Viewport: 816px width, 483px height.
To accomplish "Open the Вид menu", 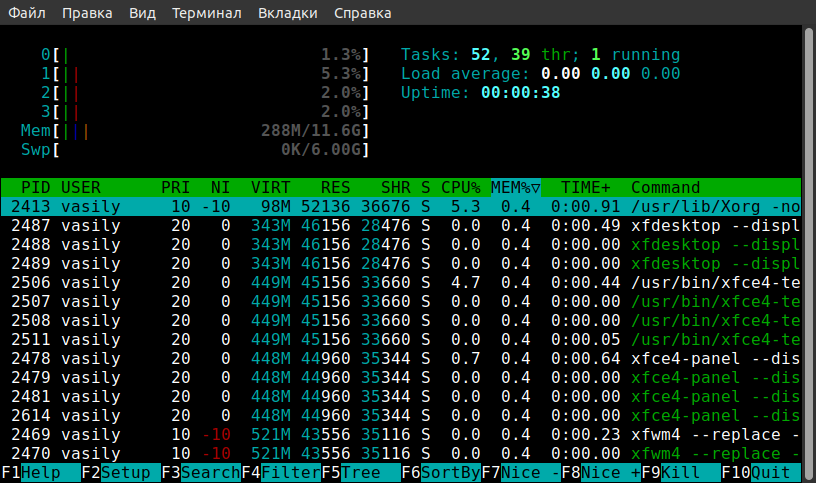I will click(142, 13).
